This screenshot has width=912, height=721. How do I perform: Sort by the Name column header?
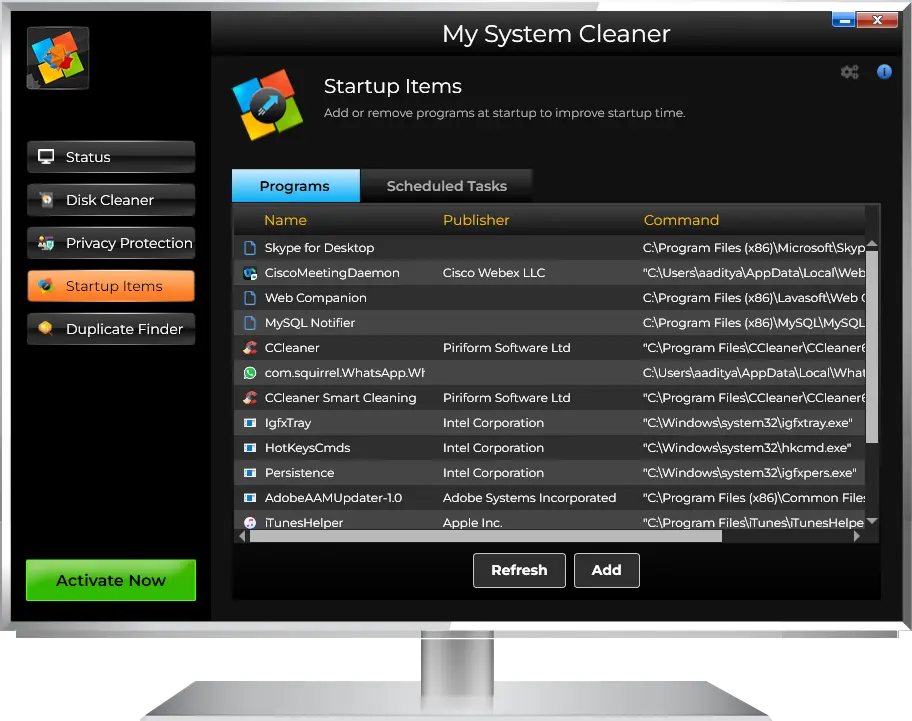pos(285,220)
